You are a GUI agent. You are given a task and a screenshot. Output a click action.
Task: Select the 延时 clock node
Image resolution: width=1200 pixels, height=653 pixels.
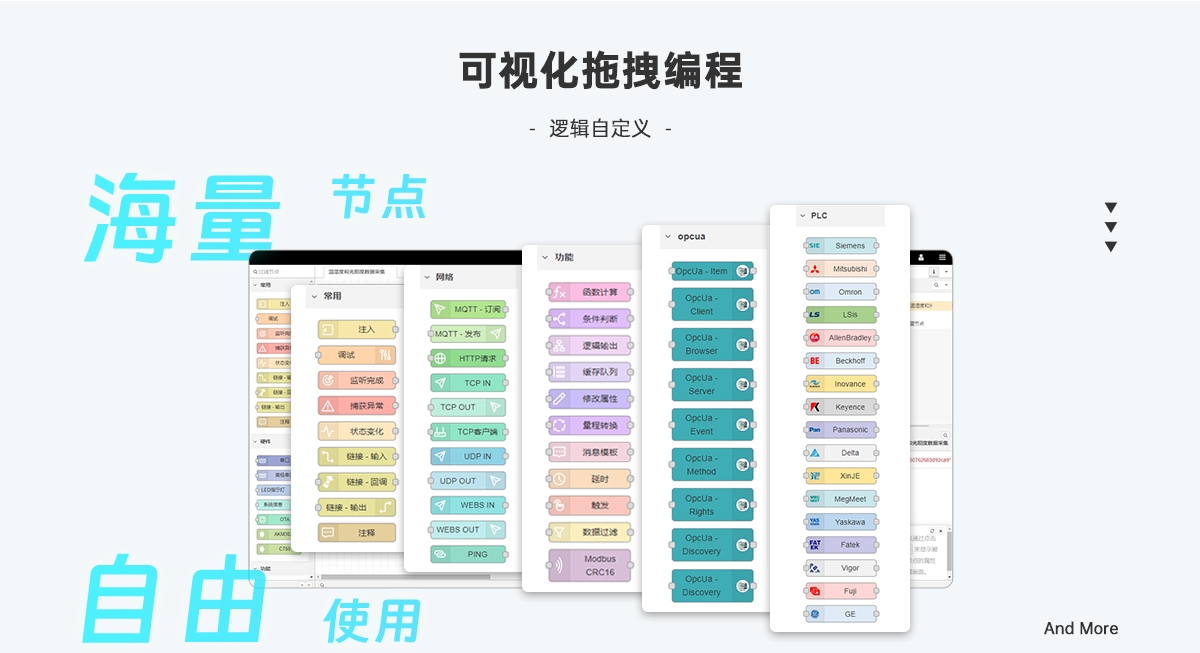pos(589,479)
